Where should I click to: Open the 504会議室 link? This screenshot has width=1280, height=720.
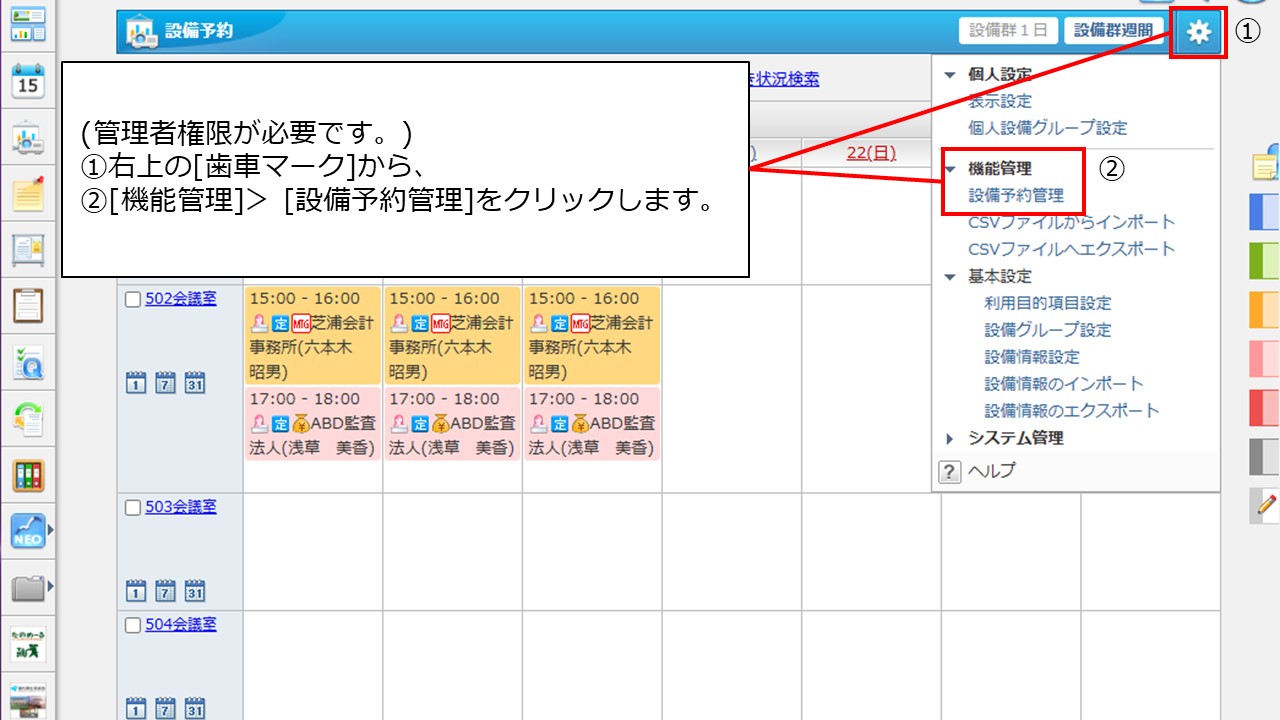coord(181,625)
